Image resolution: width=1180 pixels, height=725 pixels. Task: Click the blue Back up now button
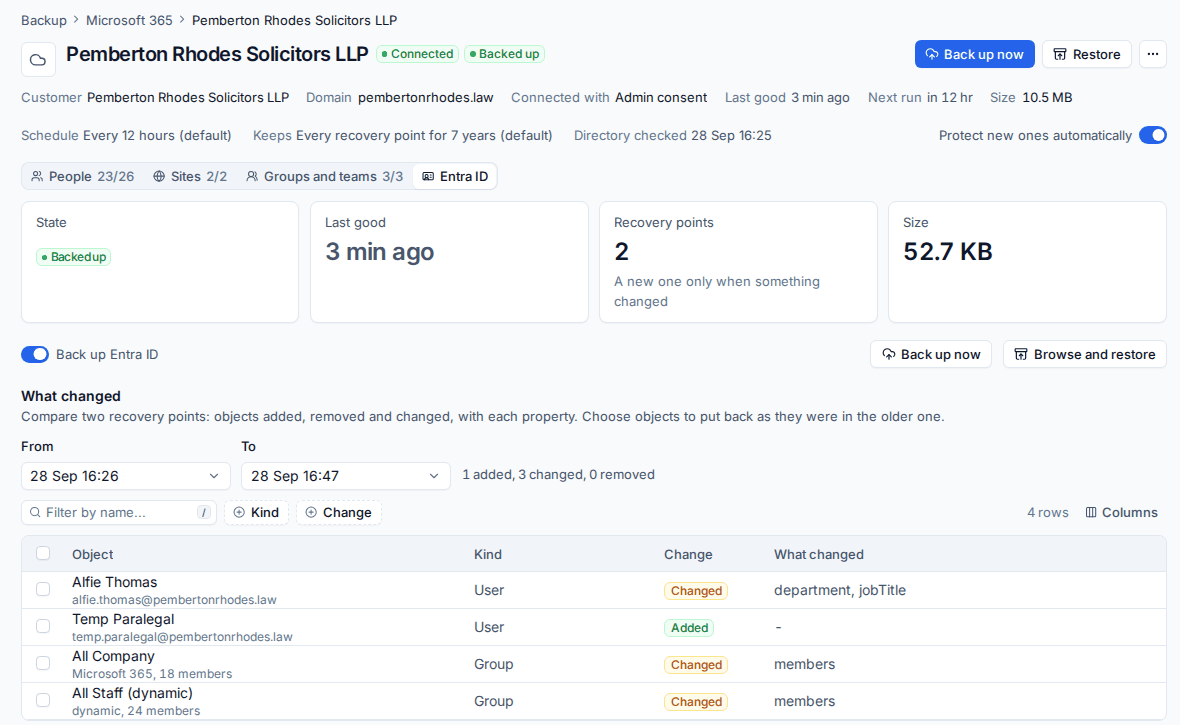(x=975, y=54)
